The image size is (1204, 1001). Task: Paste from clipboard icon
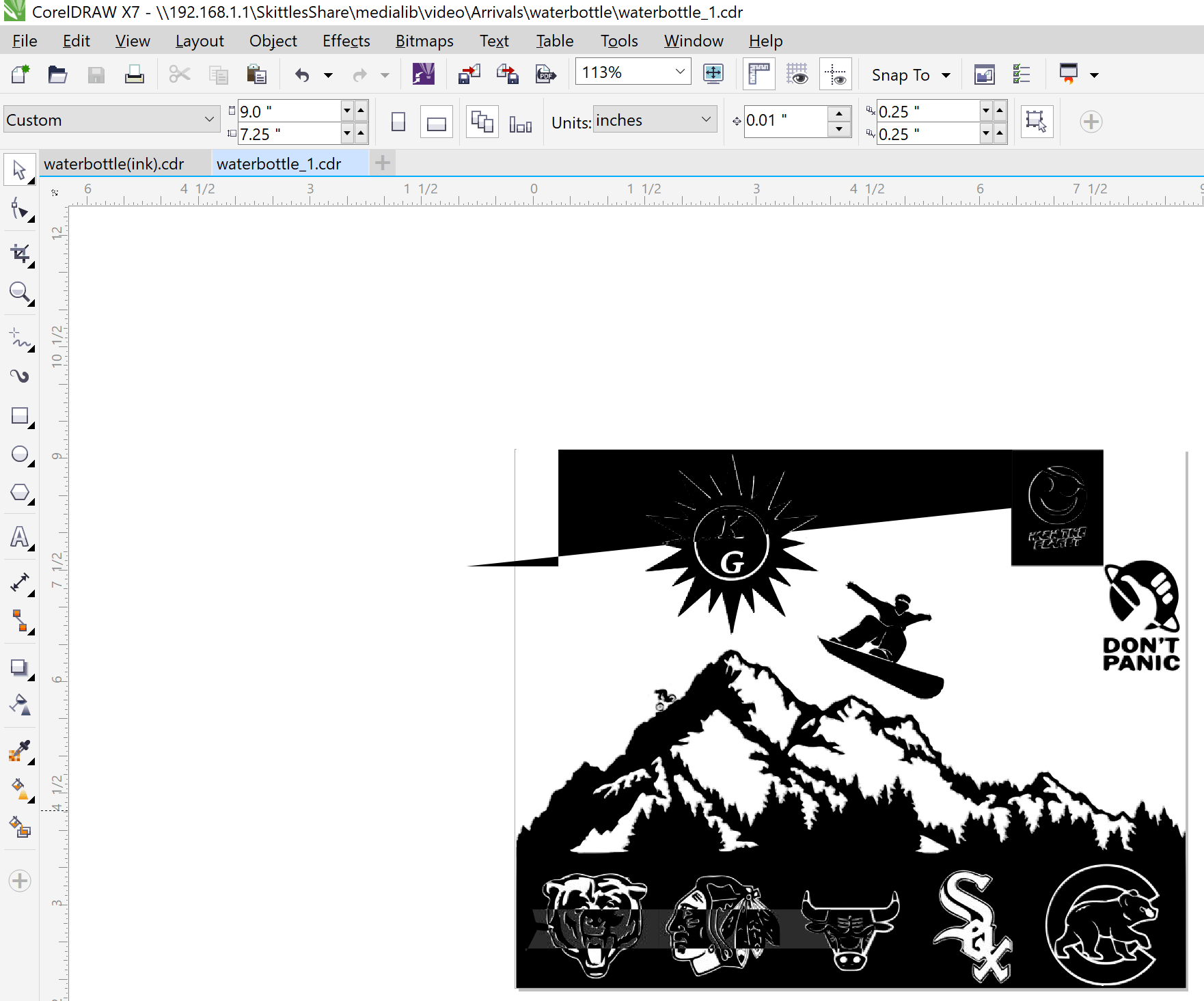pyautogui.click(x=256, y=74)
